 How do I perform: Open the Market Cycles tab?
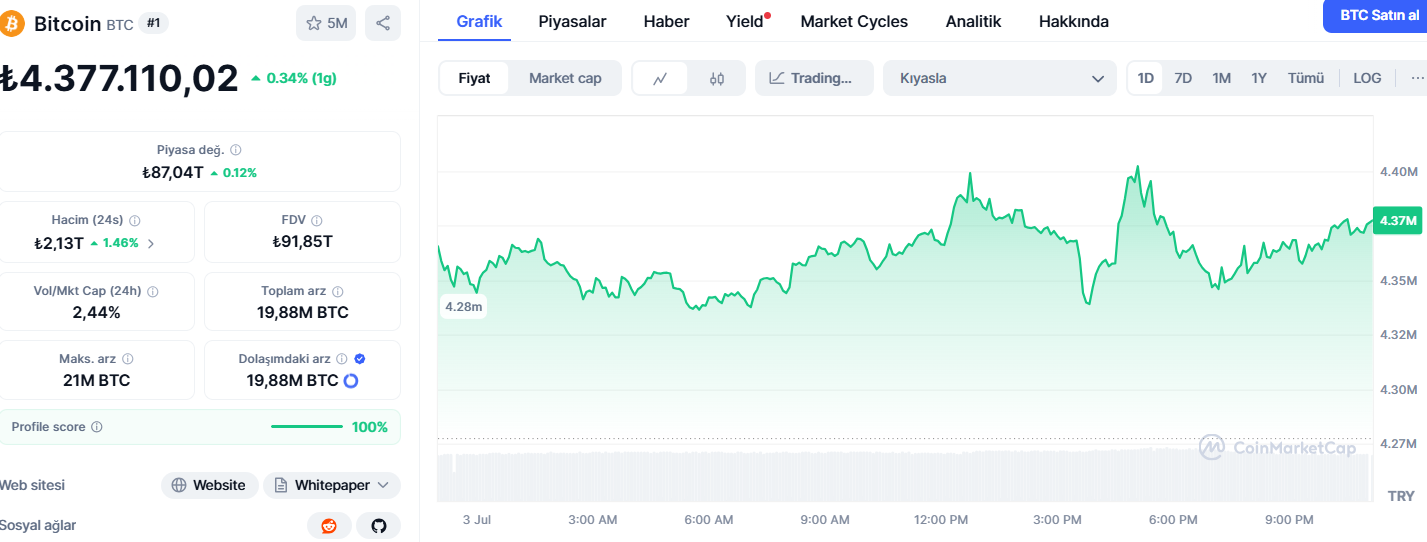[x=854, y=21]
